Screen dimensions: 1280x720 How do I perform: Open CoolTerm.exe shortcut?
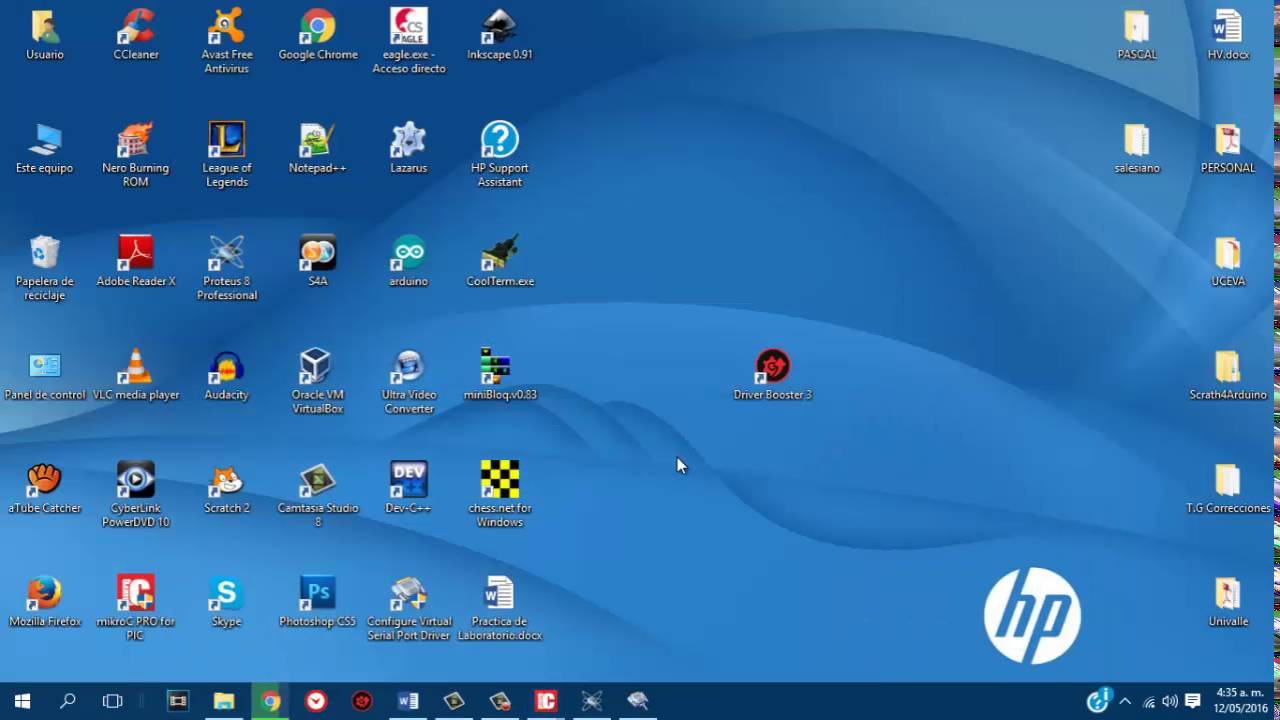point(500,261)
